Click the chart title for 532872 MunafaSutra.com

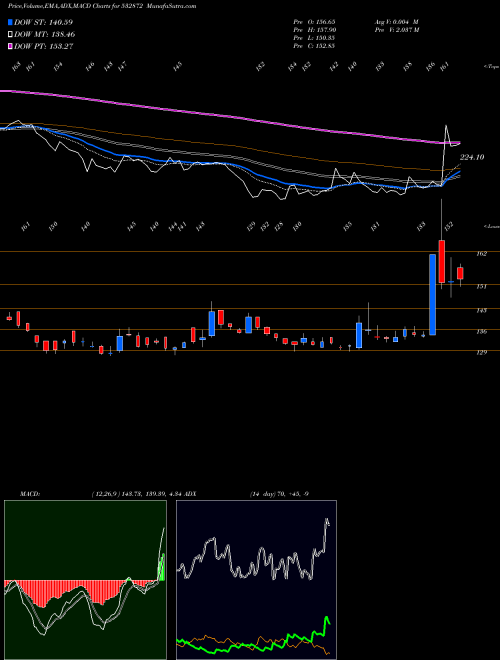(102, 6)
